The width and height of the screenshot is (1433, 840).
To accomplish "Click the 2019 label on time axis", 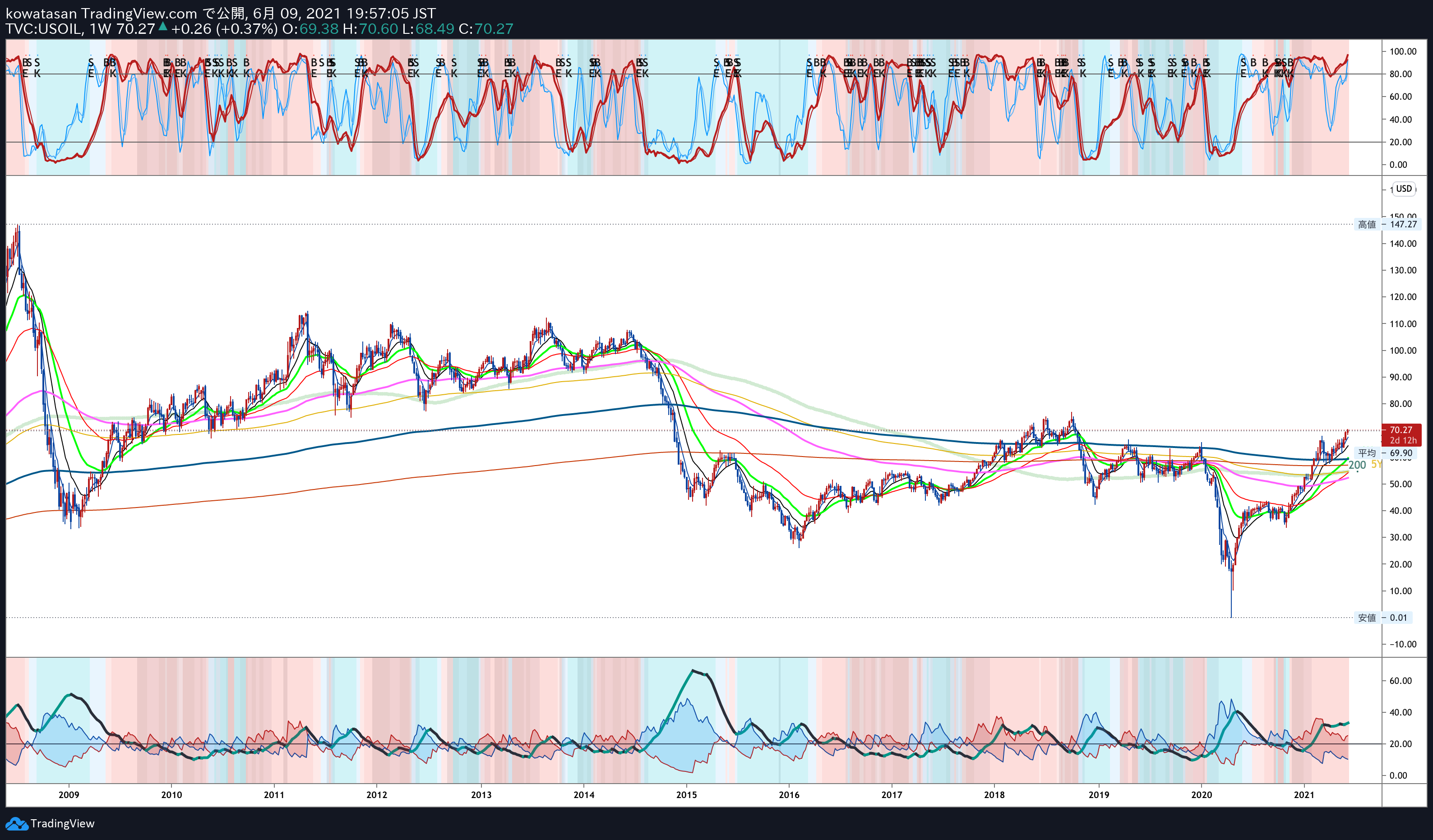I will [x=1099, y=795].
